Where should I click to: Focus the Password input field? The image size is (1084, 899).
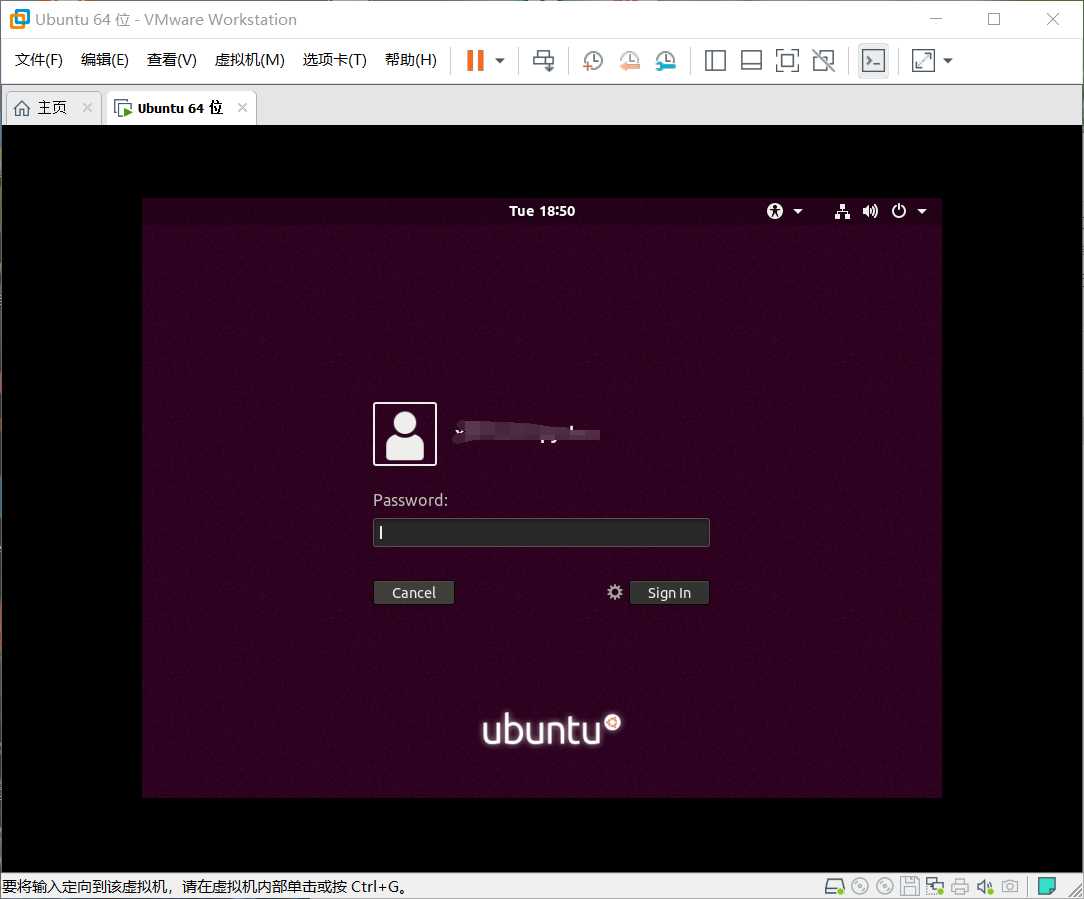(541, 532)
